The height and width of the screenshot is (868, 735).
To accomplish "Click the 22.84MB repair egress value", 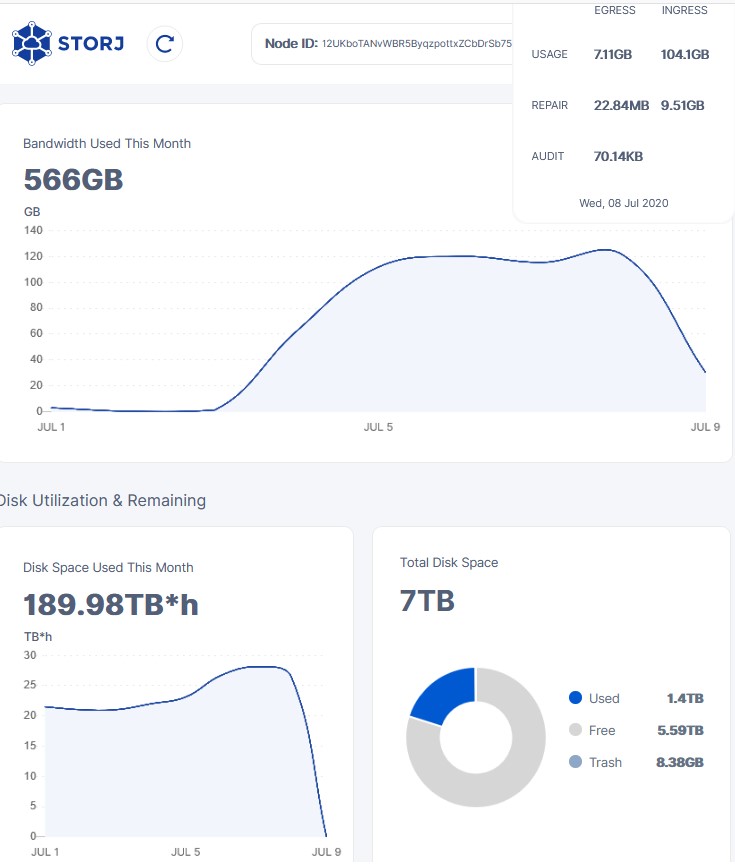I will coord(621,106).
